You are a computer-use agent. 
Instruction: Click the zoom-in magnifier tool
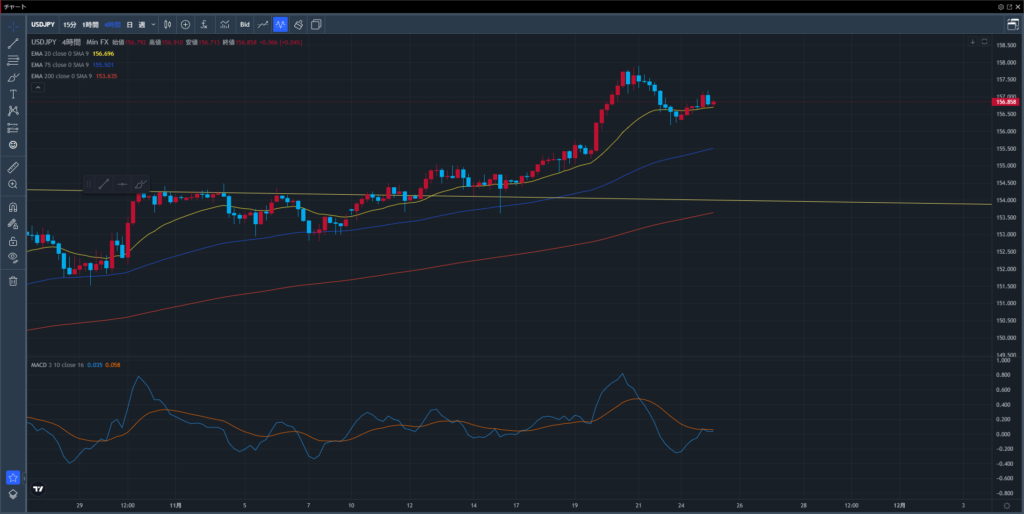(x=13, y=185)
